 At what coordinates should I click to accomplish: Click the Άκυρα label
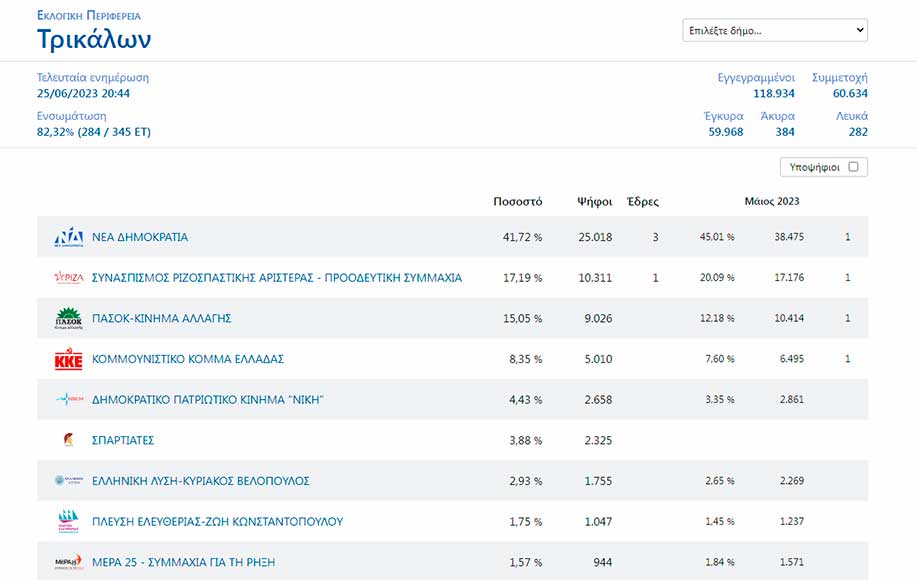tap(777, 116)
